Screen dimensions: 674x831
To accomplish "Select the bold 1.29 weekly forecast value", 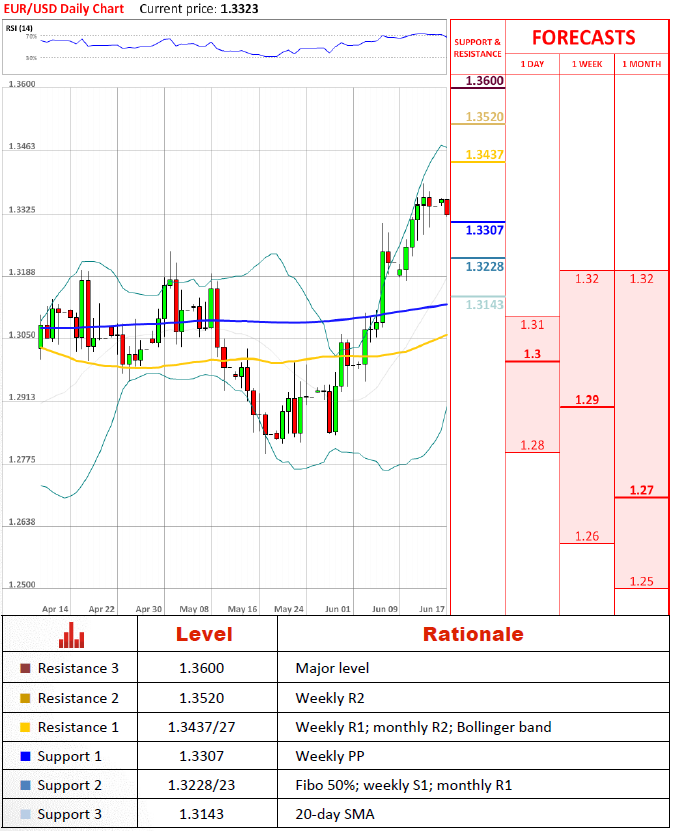I will 586,399.
